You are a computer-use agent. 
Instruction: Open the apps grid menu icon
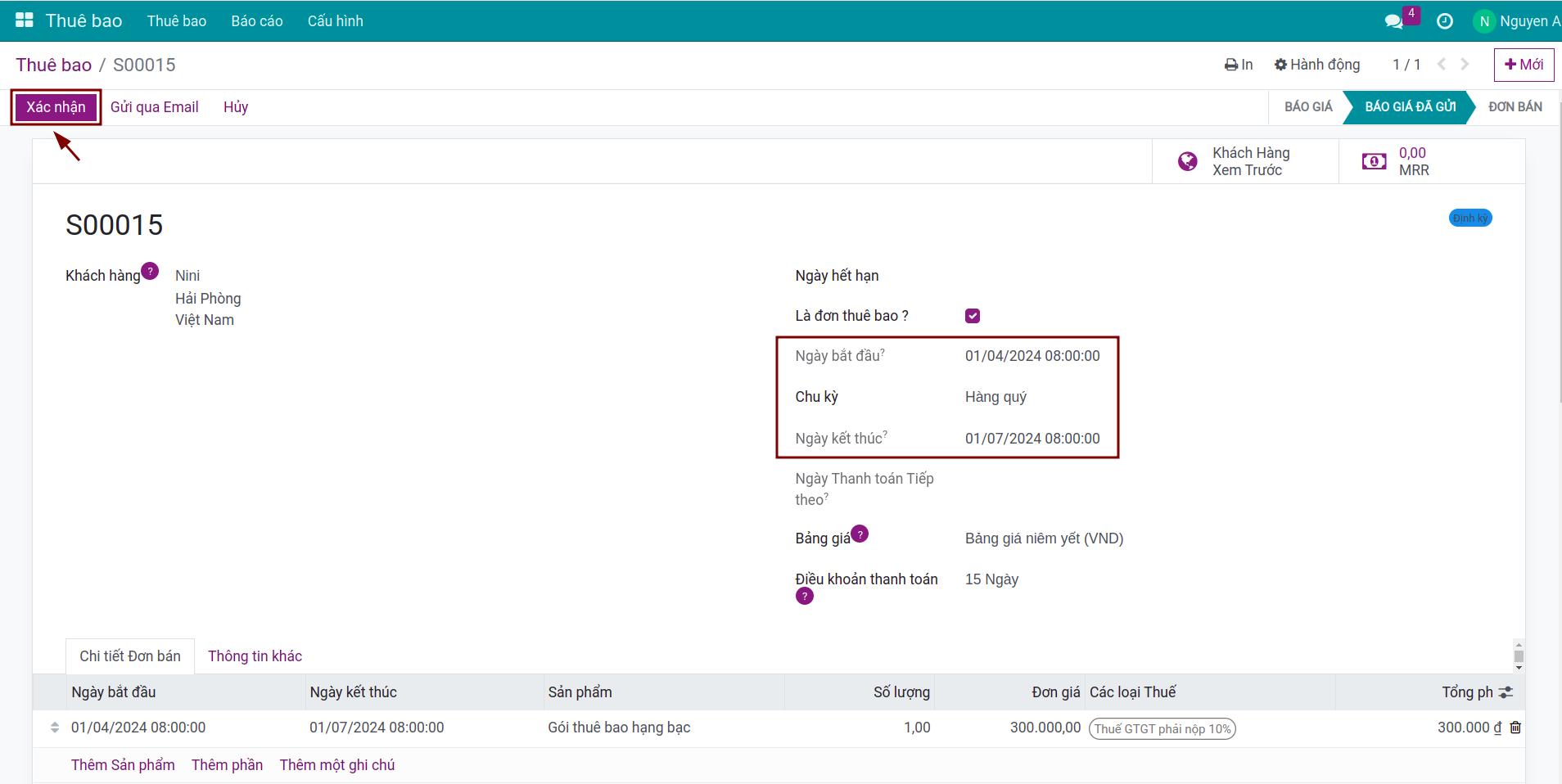tap(25, 20)
